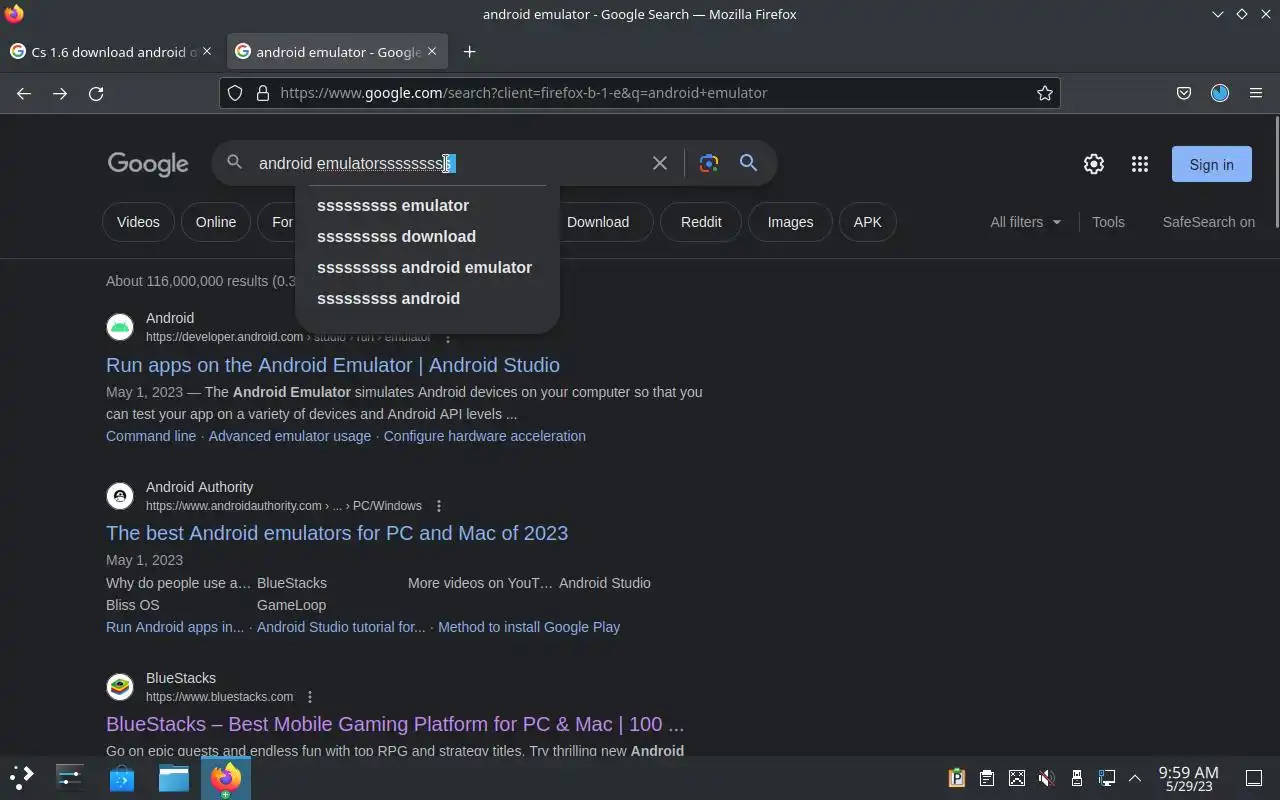Close the Cs 1.6 download tab
Viewport: 1280px width, 800px height.
coord(207,51)
